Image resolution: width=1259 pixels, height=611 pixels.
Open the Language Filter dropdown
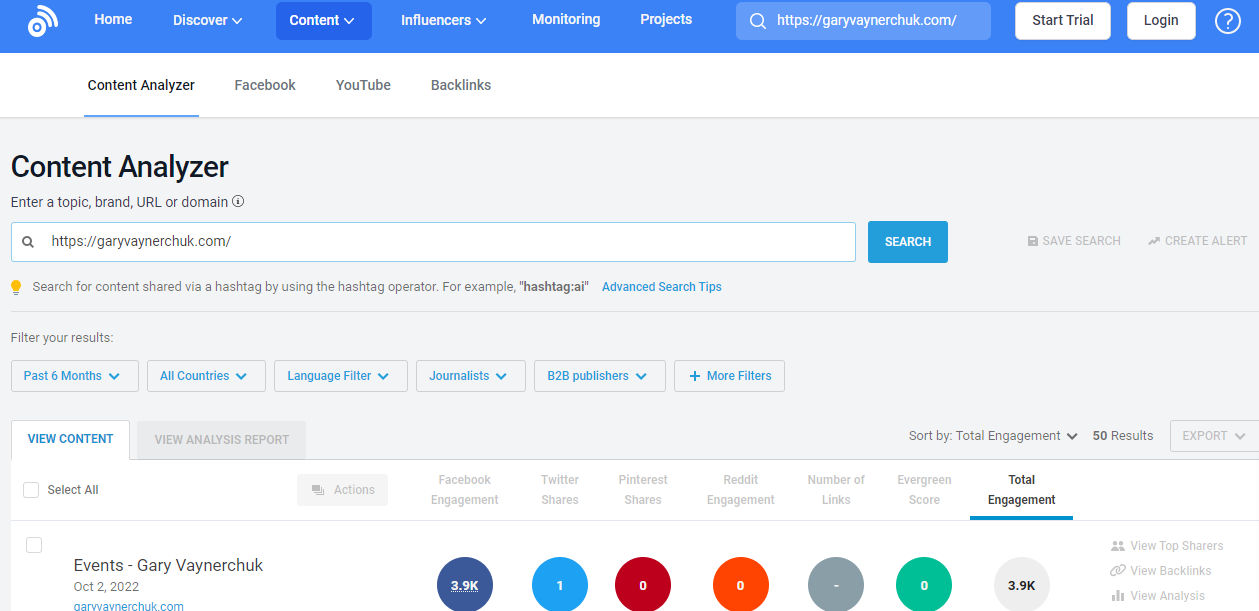341,376
